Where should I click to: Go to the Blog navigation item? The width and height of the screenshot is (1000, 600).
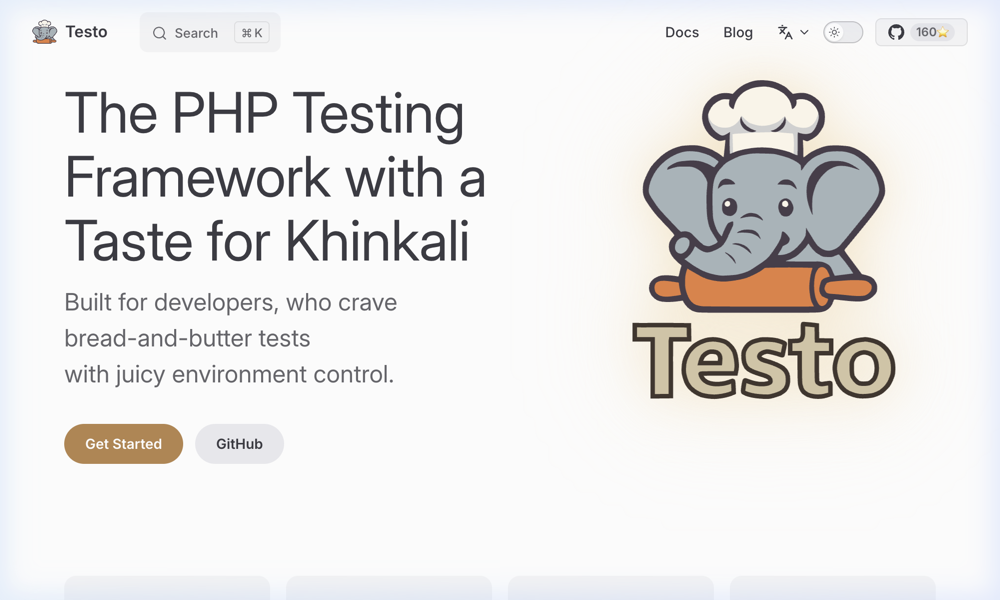coord(738,32)
